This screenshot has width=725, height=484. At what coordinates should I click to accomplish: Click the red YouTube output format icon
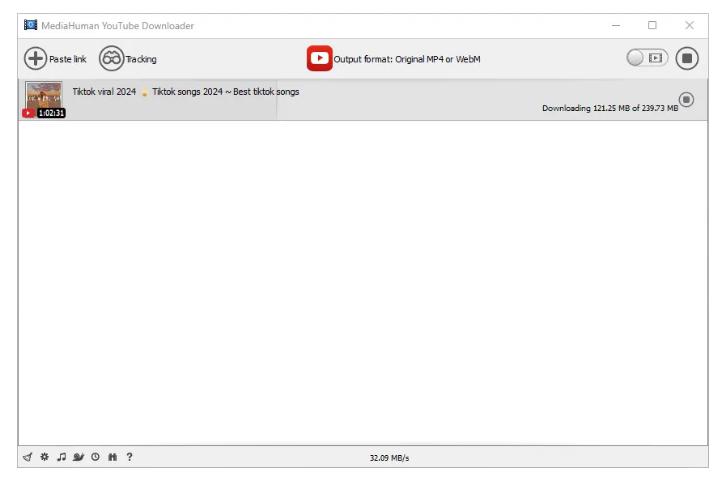point(319,59)
